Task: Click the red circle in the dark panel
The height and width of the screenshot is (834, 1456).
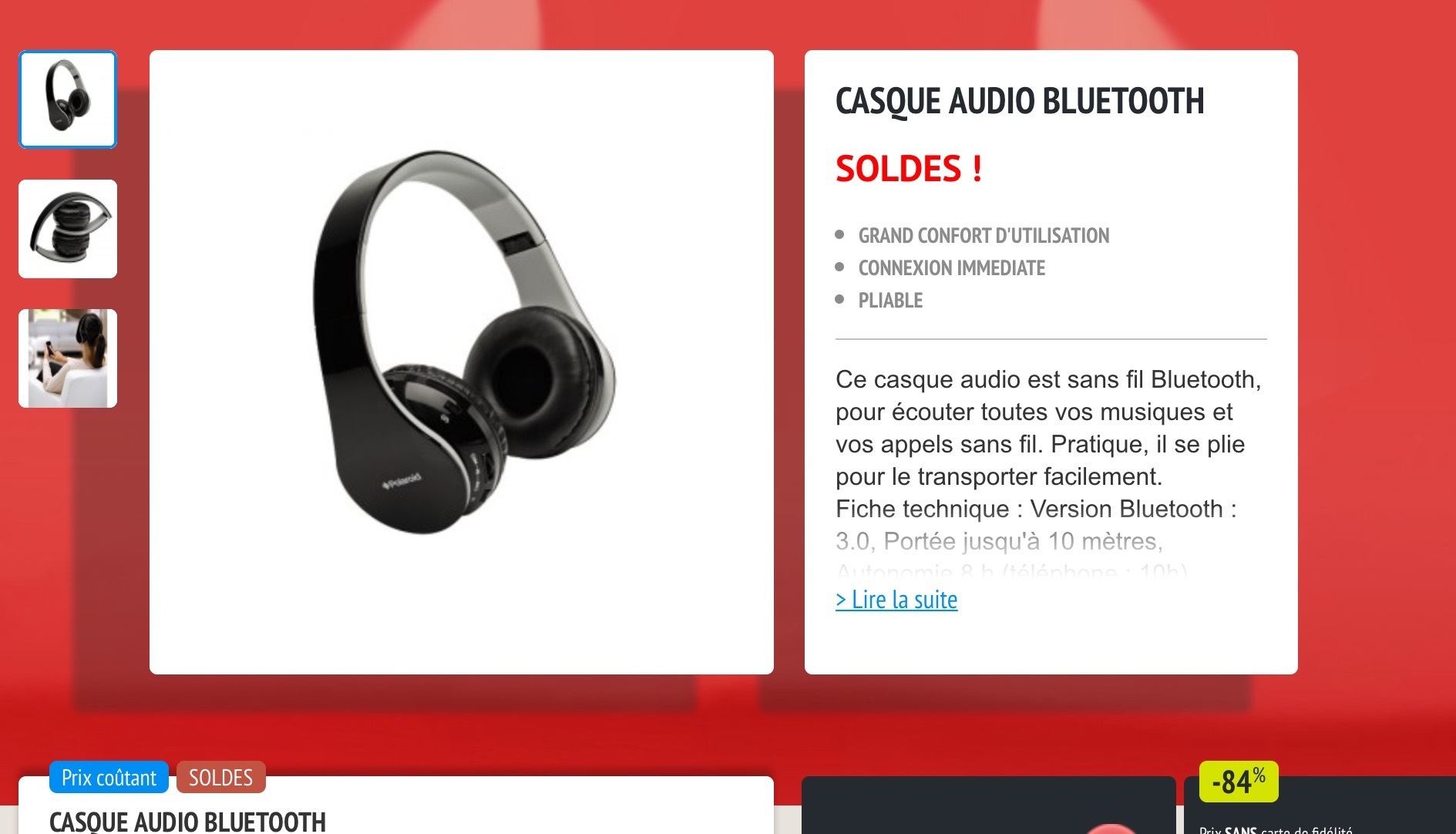Action: point(1111,829)
